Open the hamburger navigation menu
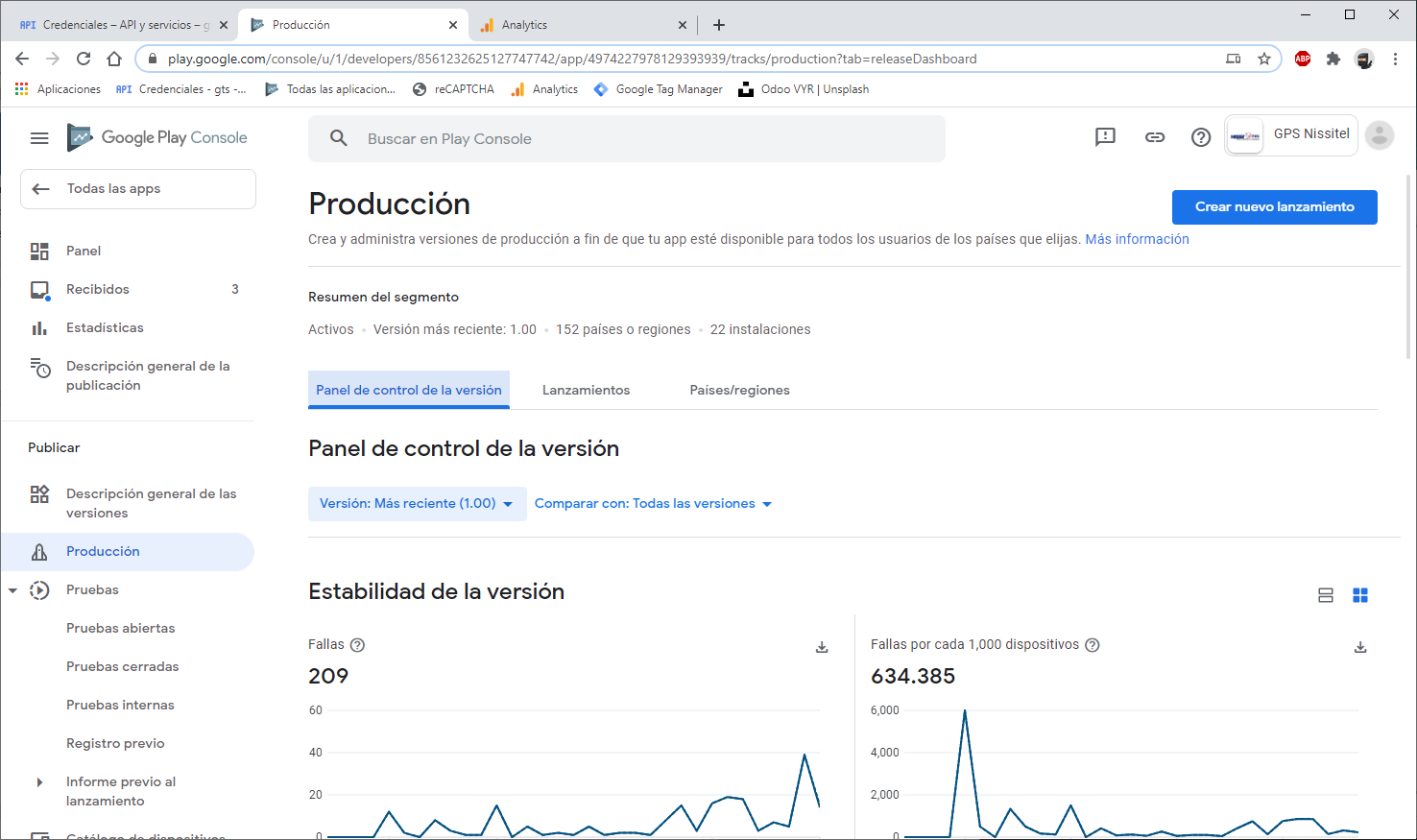This screenshot has width=1417, height=840. [39, 138]
